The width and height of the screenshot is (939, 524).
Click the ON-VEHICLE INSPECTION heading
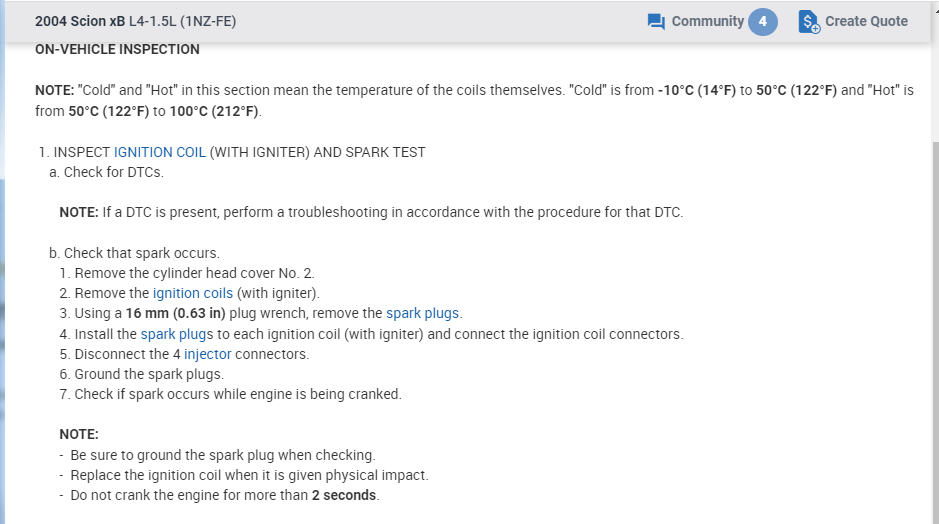(117, 49)
